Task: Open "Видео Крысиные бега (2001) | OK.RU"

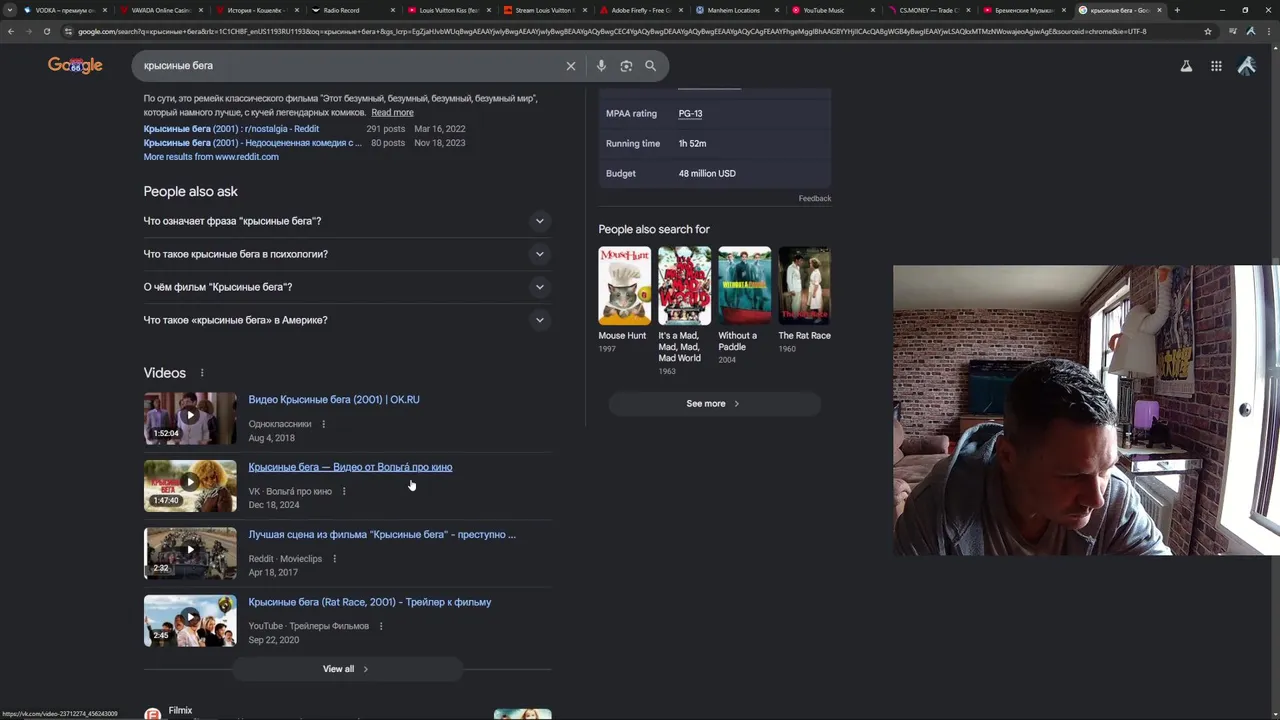Action: point(334,400)
